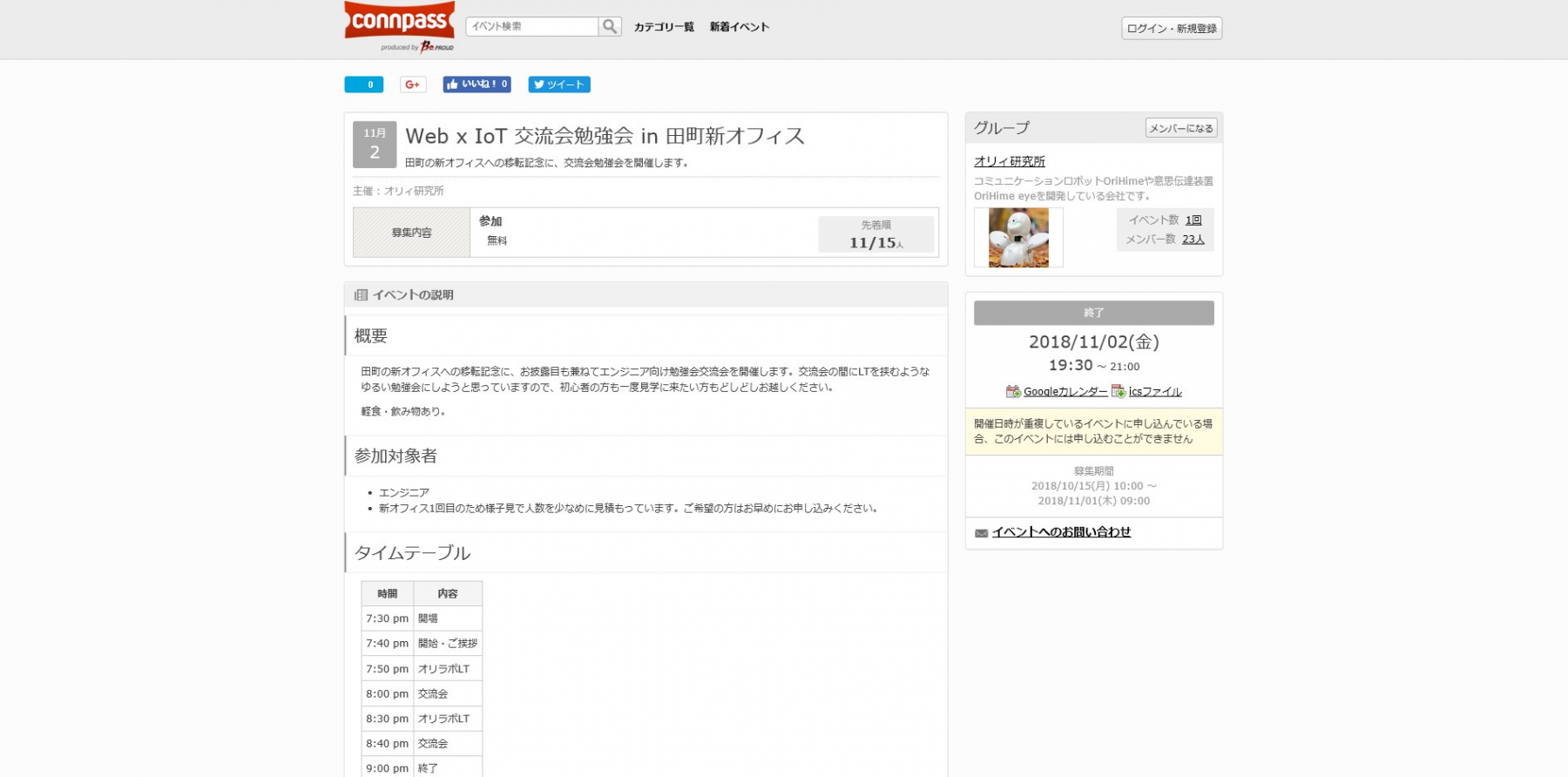Click the connpass logo
1568x777 pixels.
click(399, 22)
